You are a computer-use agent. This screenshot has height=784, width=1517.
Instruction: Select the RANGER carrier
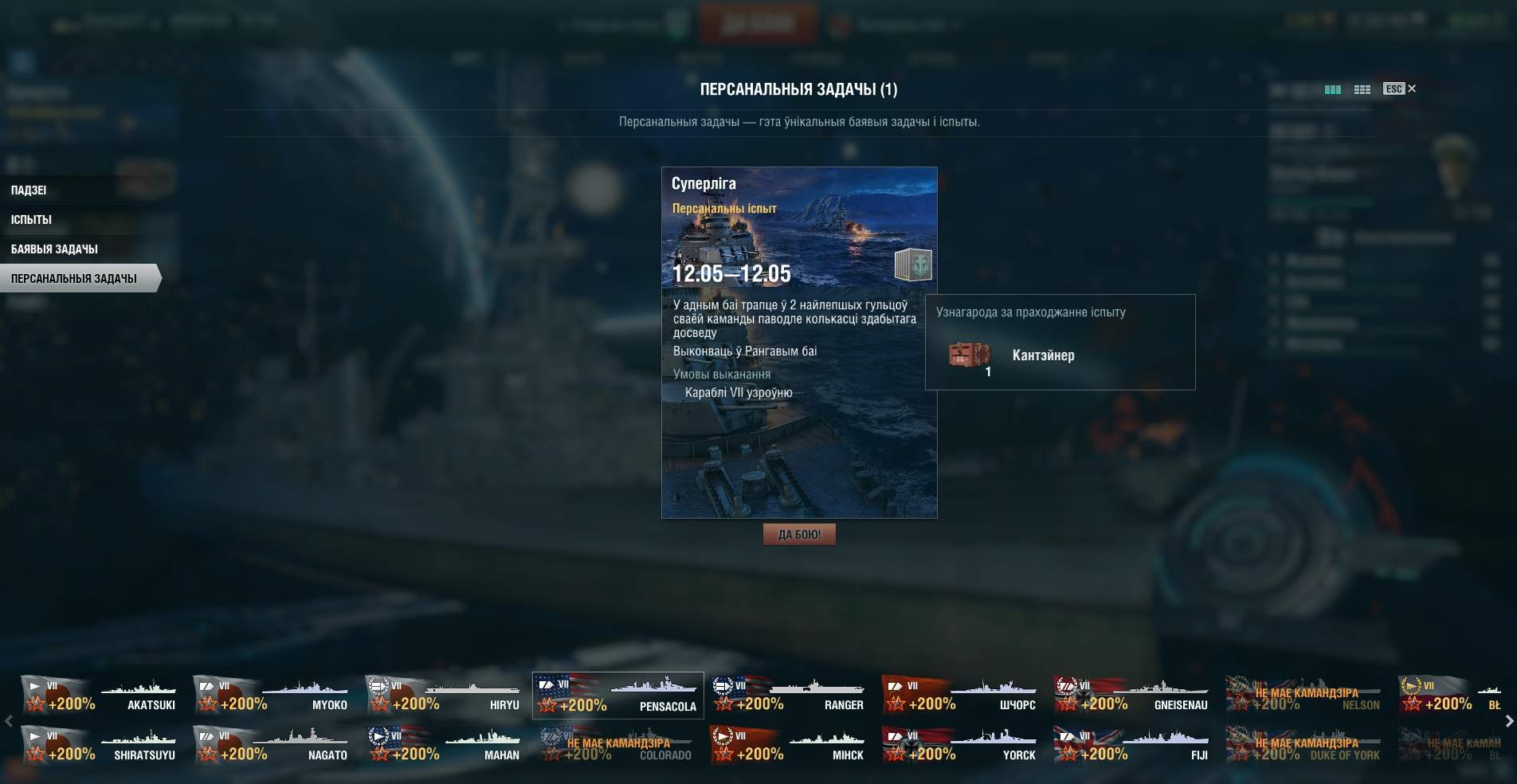point(789,696)
